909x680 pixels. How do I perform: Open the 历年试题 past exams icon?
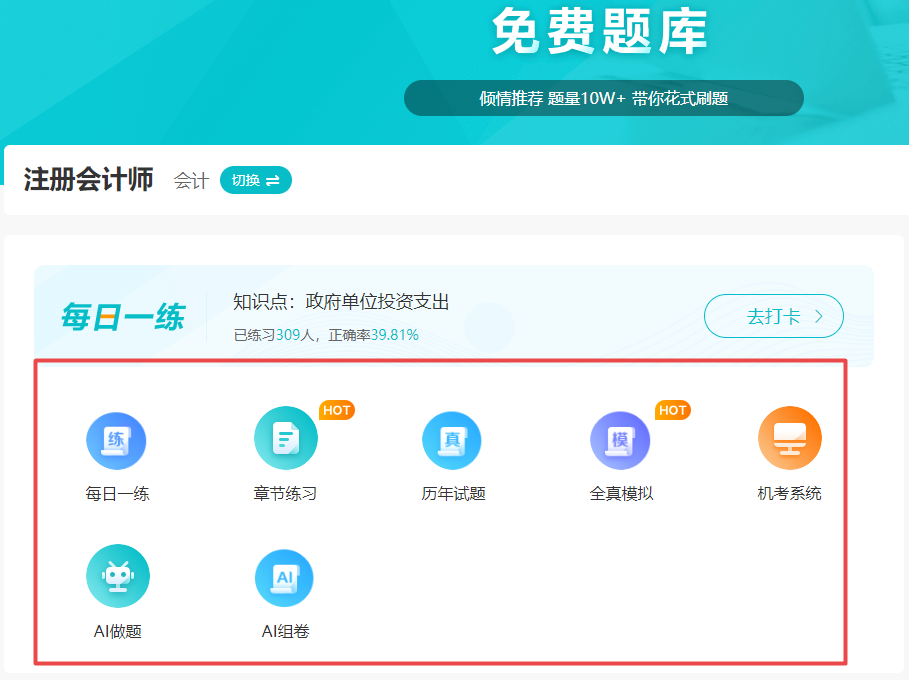(452, 440)
